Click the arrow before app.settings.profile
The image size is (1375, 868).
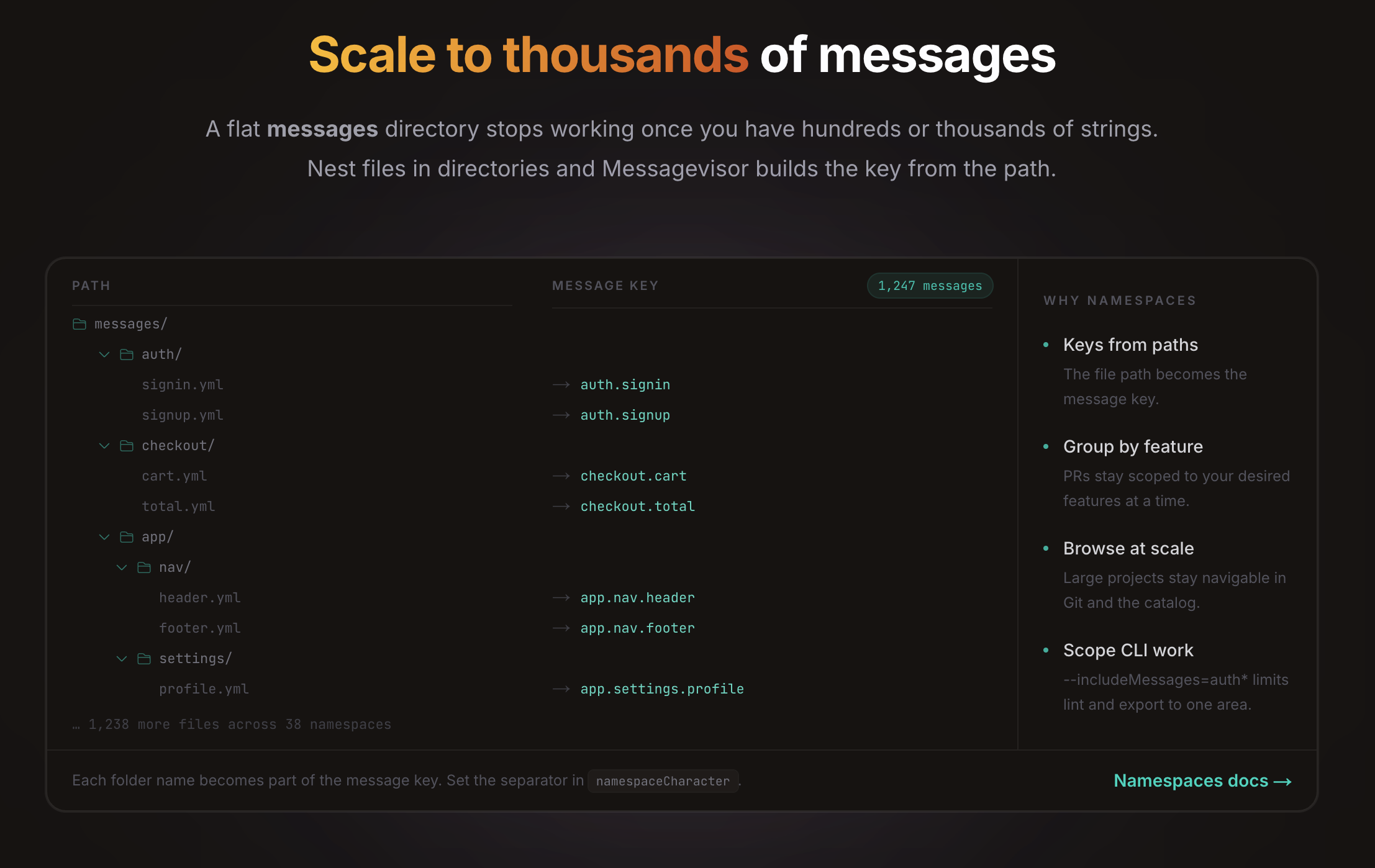(561, 689)
